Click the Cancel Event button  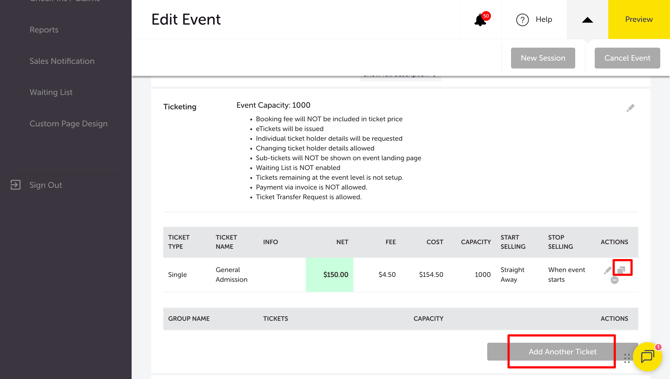coord(627,58)
